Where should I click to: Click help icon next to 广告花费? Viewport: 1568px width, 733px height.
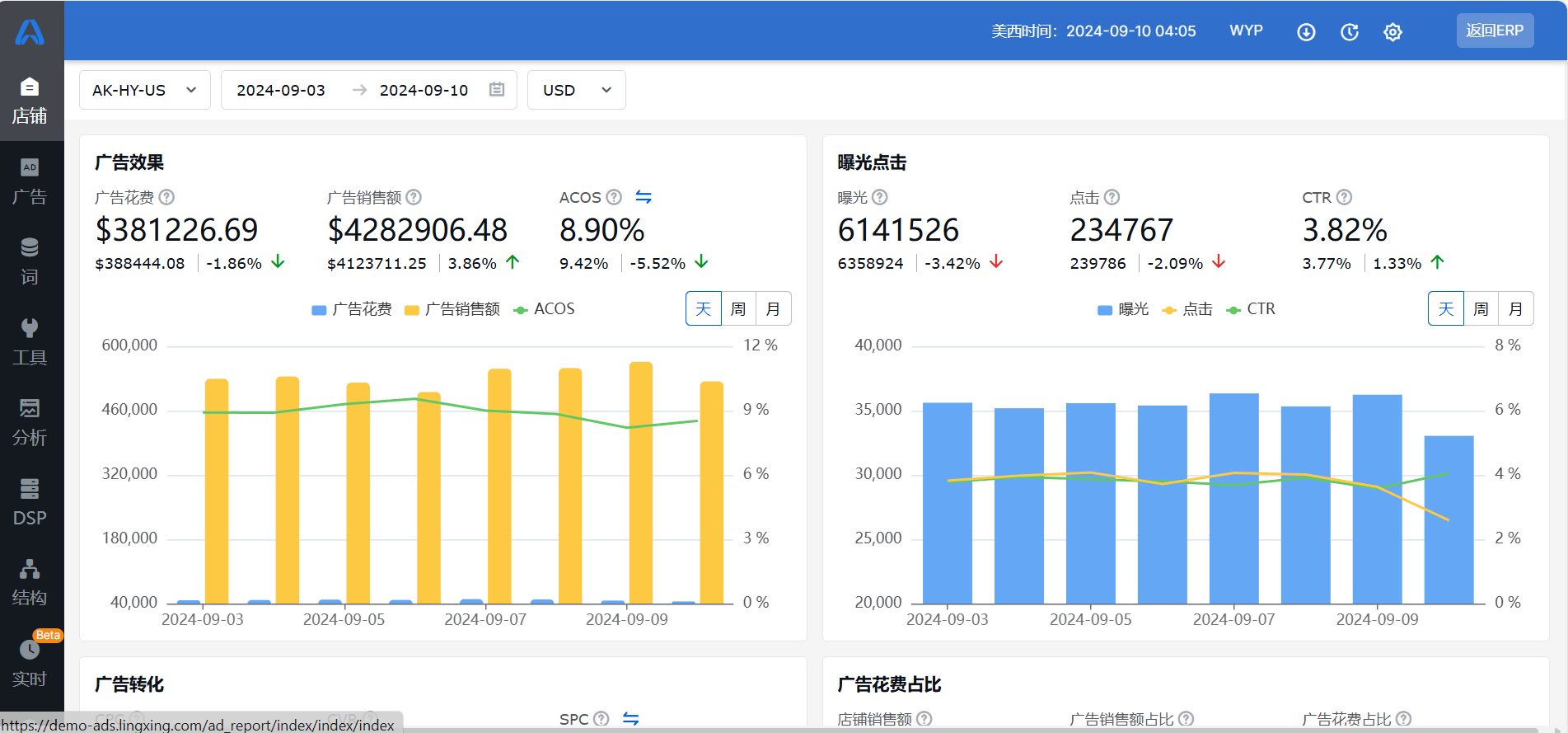coord(166,197)
